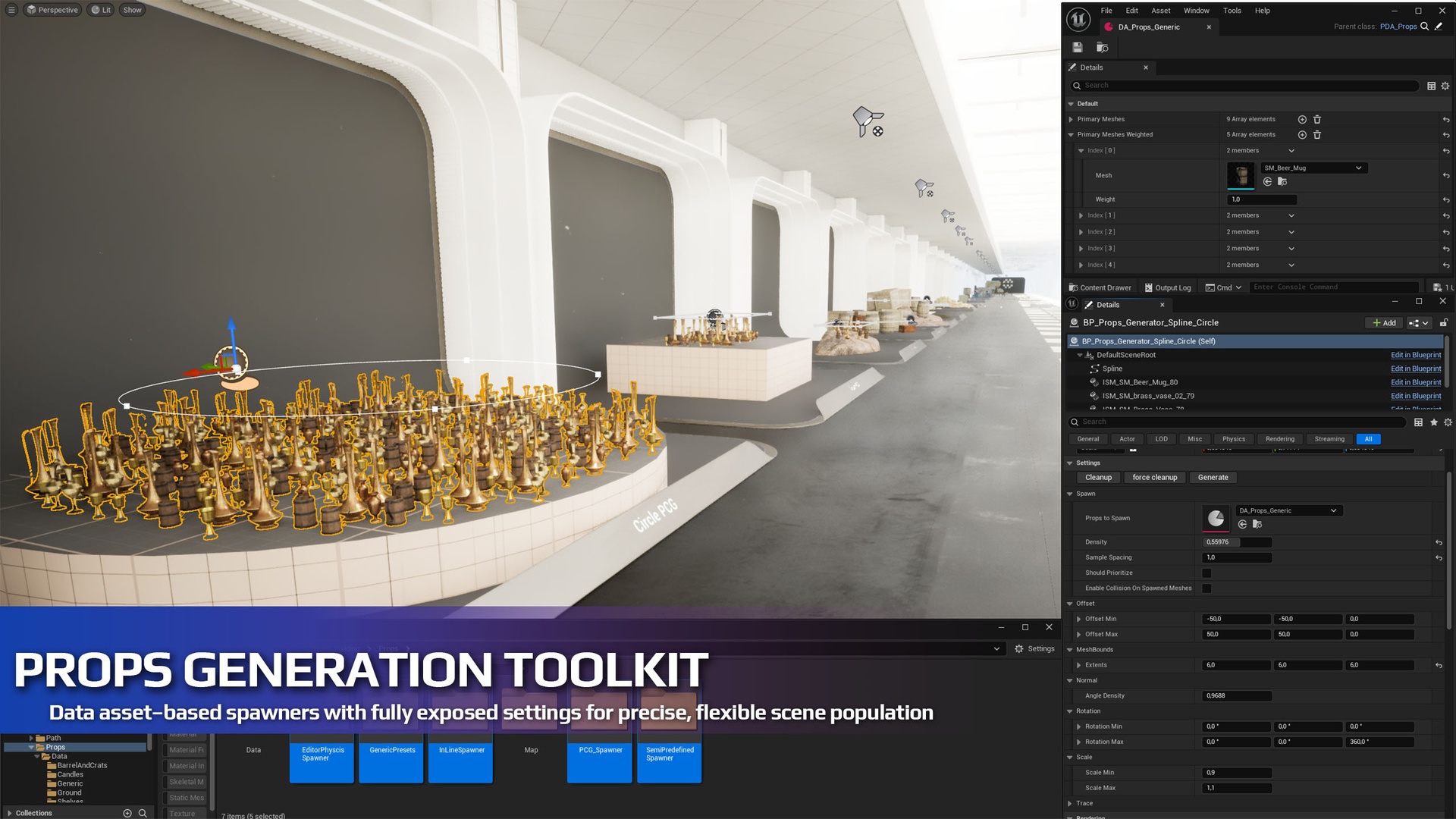The width and height of the screenshot is (1456, 819).
Task: Toggle the Skeletal Mesh filter
Action: click(185, 782)
